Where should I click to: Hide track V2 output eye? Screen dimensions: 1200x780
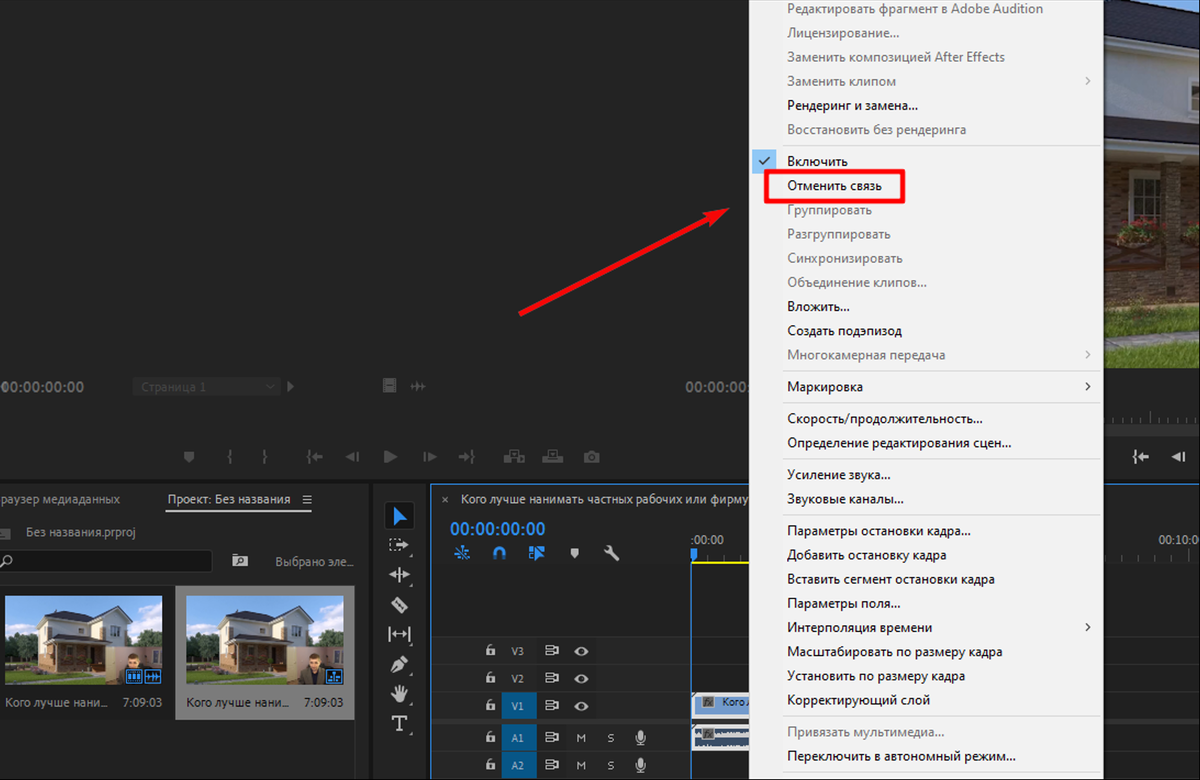581,678
